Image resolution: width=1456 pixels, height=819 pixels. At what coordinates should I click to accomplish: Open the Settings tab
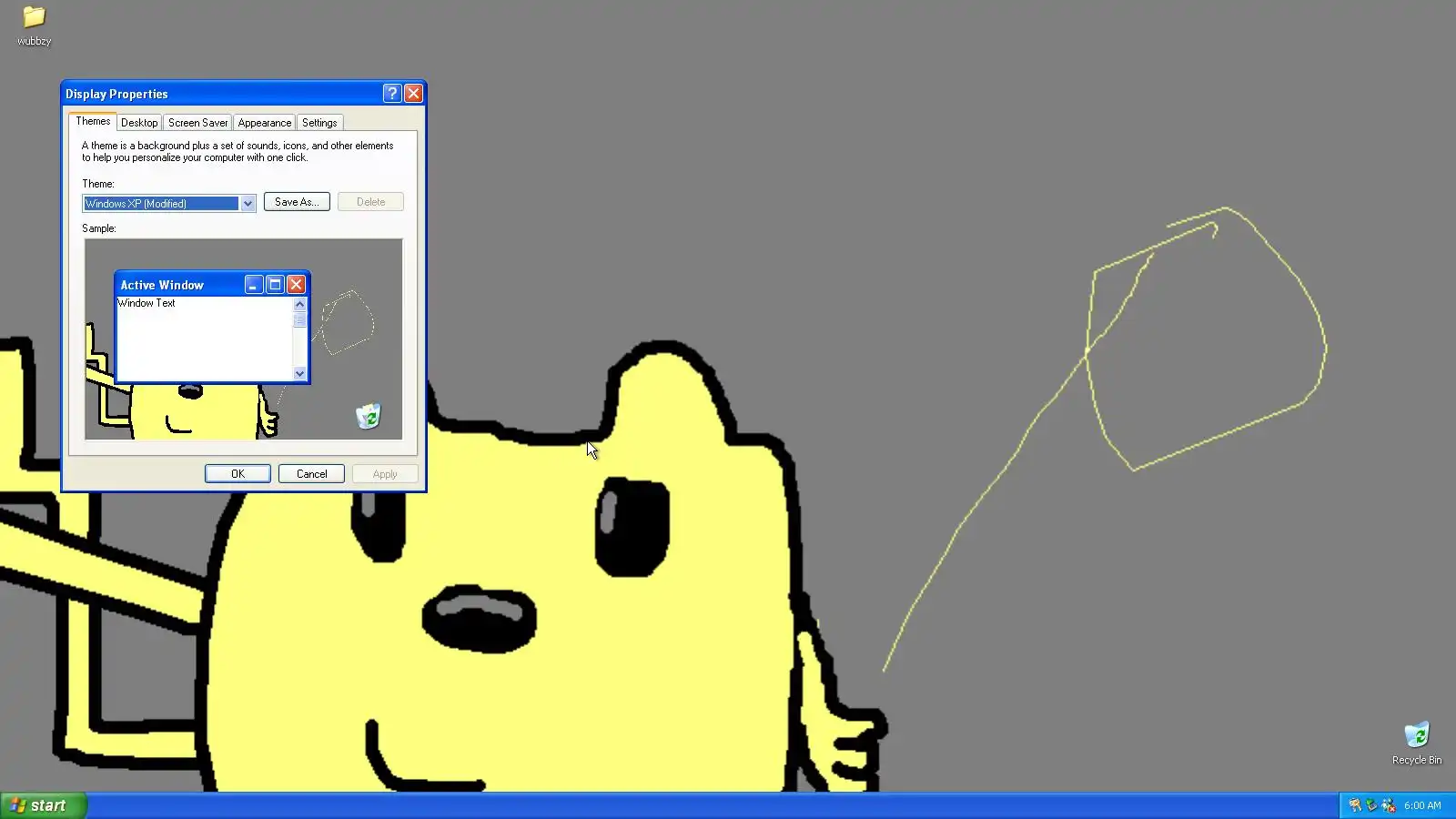click(x=319, y=123)
